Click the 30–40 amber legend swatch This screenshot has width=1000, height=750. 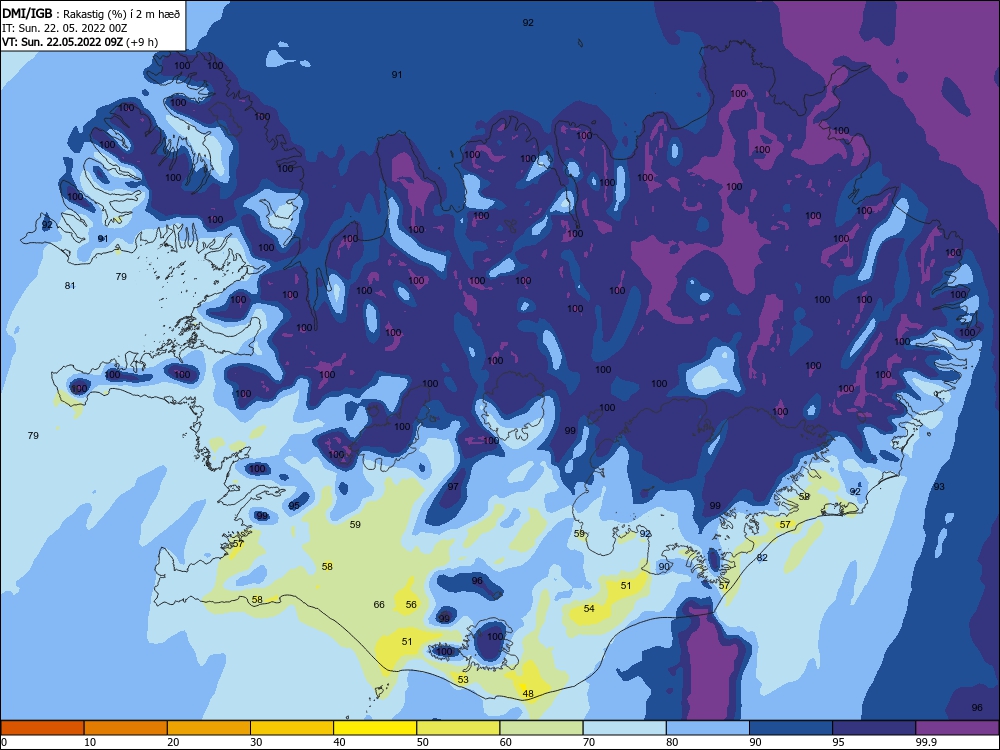tap(292, 728)
